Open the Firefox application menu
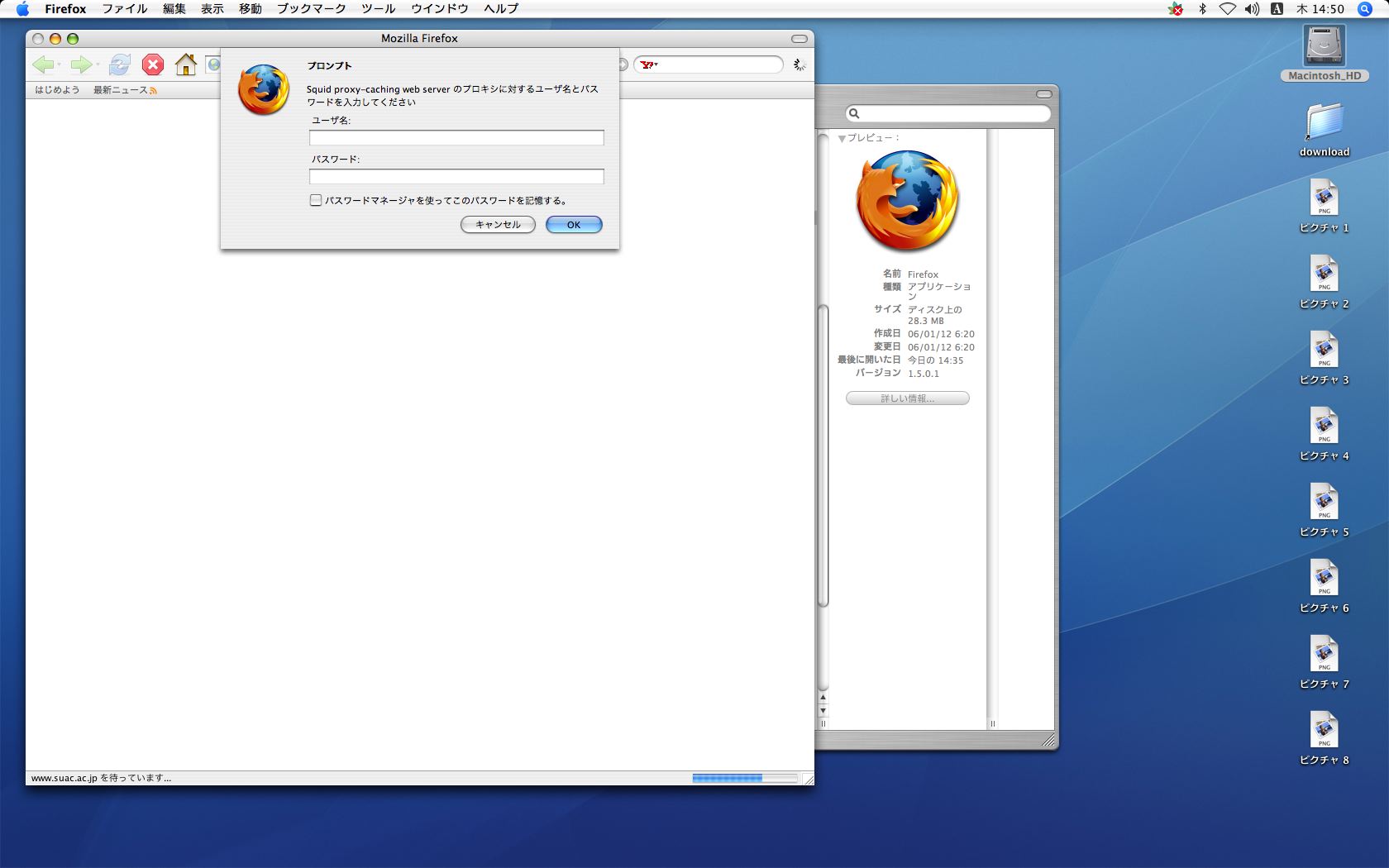The height and width of the screenshot is (868, 1389). tap(65, 9)
